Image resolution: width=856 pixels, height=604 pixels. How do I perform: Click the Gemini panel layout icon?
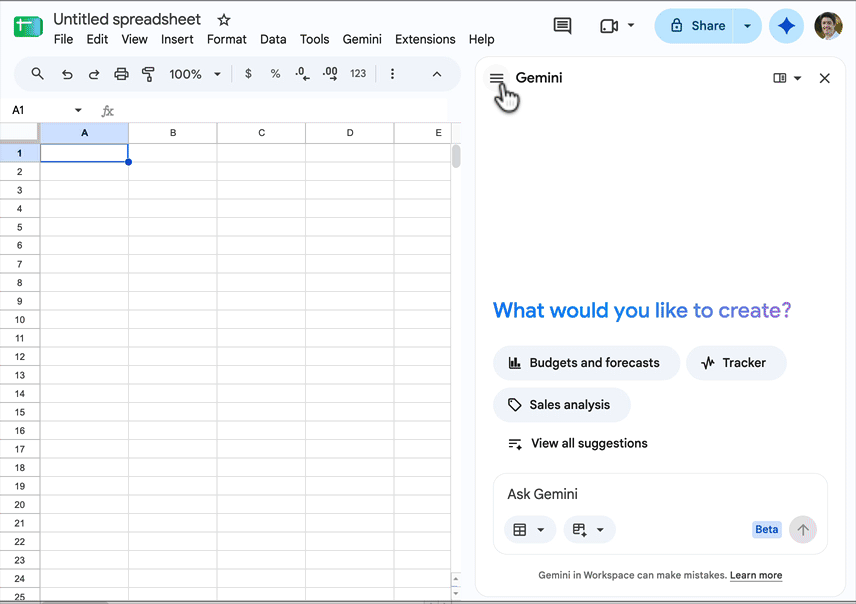coord(780,78)
